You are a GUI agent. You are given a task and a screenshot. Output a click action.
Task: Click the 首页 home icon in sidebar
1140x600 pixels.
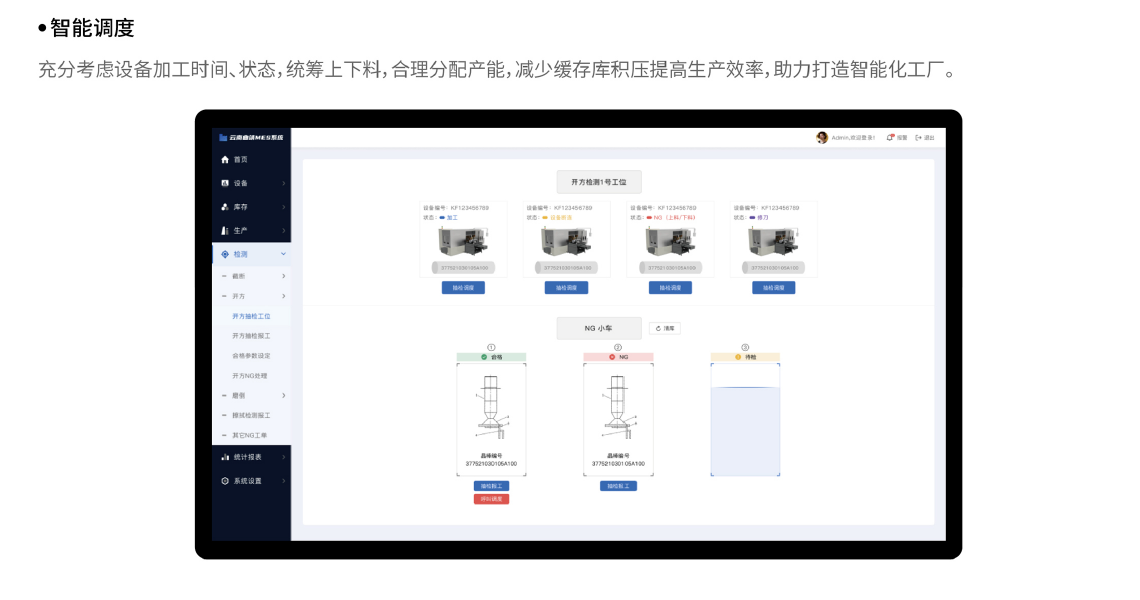(x=225, y=160)
